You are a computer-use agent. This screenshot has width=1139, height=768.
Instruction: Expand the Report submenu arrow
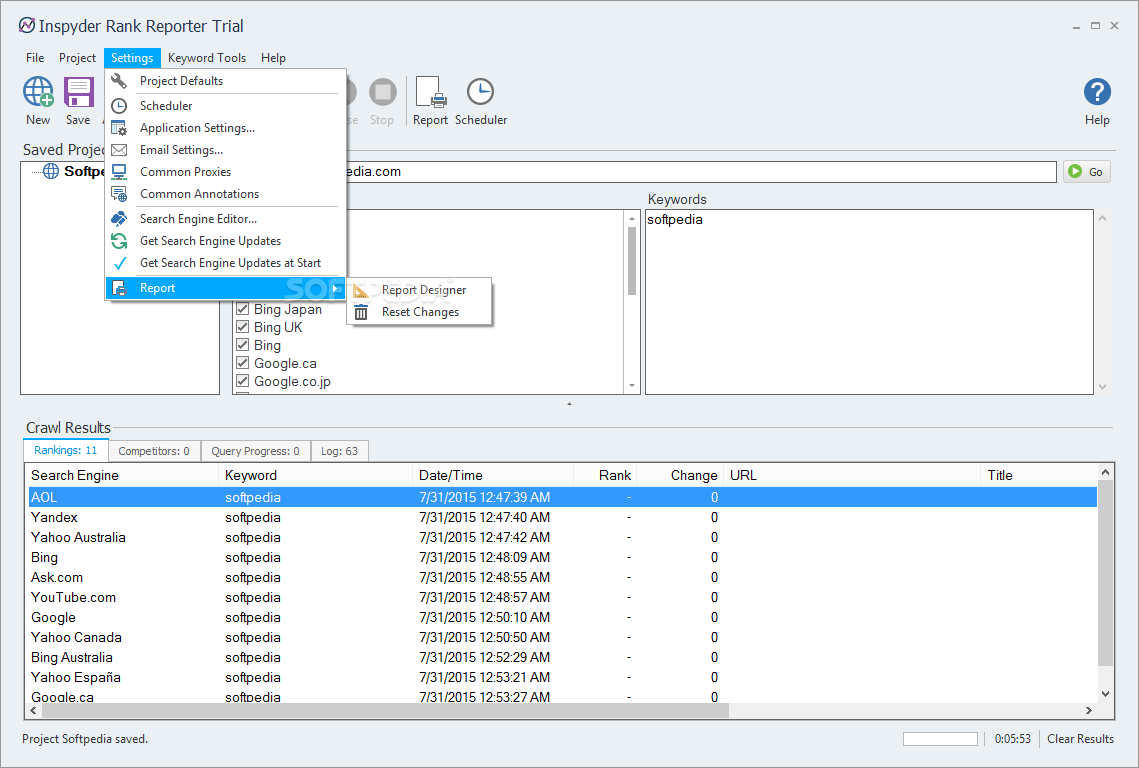[335, 288]
